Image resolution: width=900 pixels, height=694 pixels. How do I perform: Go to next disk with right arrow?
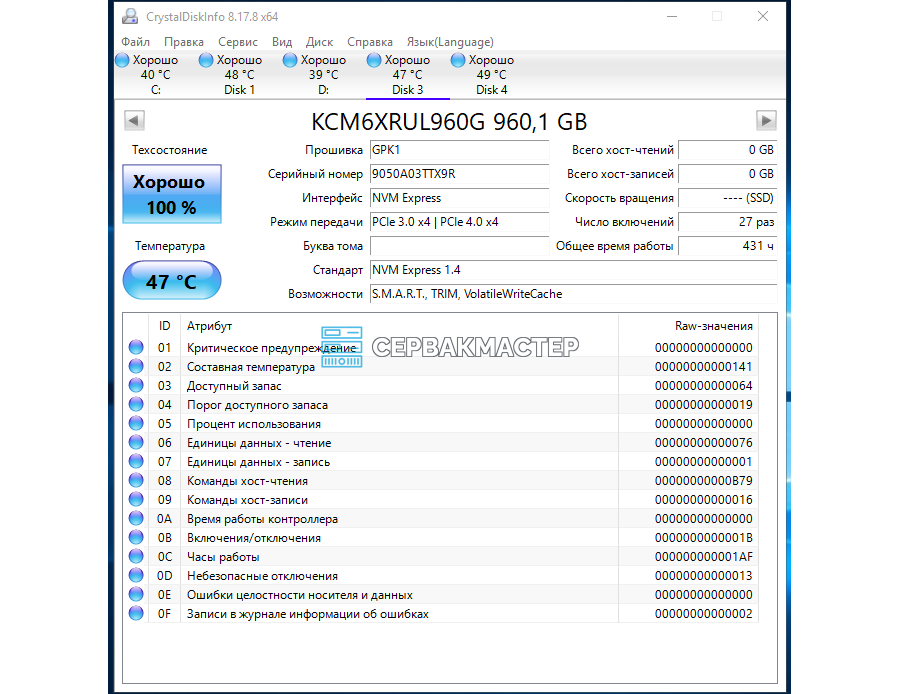[x=766, y=121]
